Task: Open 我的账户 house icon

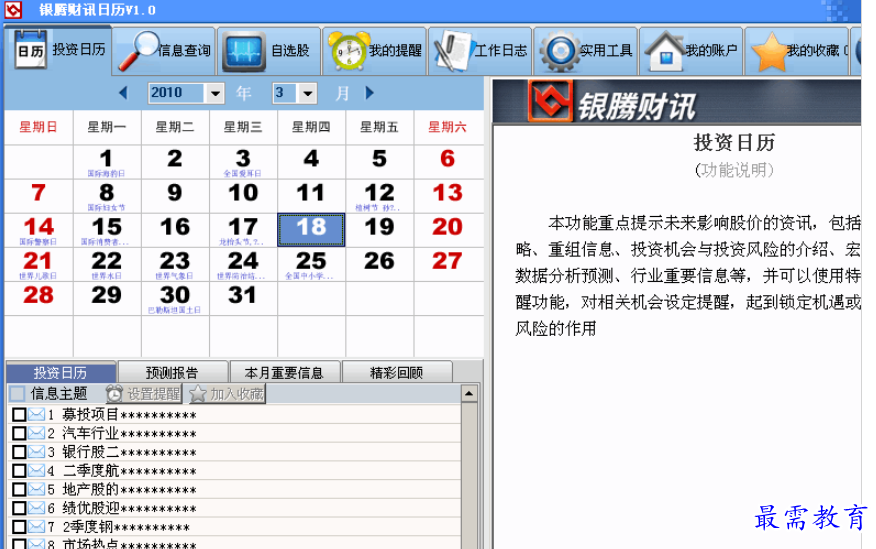Action: tap(665, 51)
